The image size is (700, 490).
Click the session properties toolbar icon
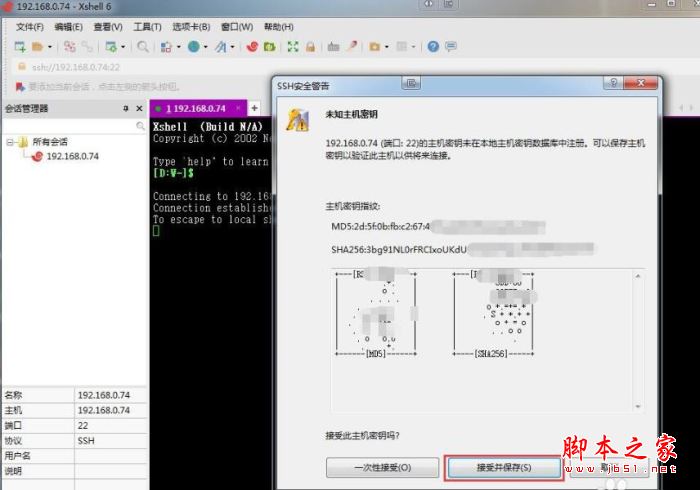(111, 46)
